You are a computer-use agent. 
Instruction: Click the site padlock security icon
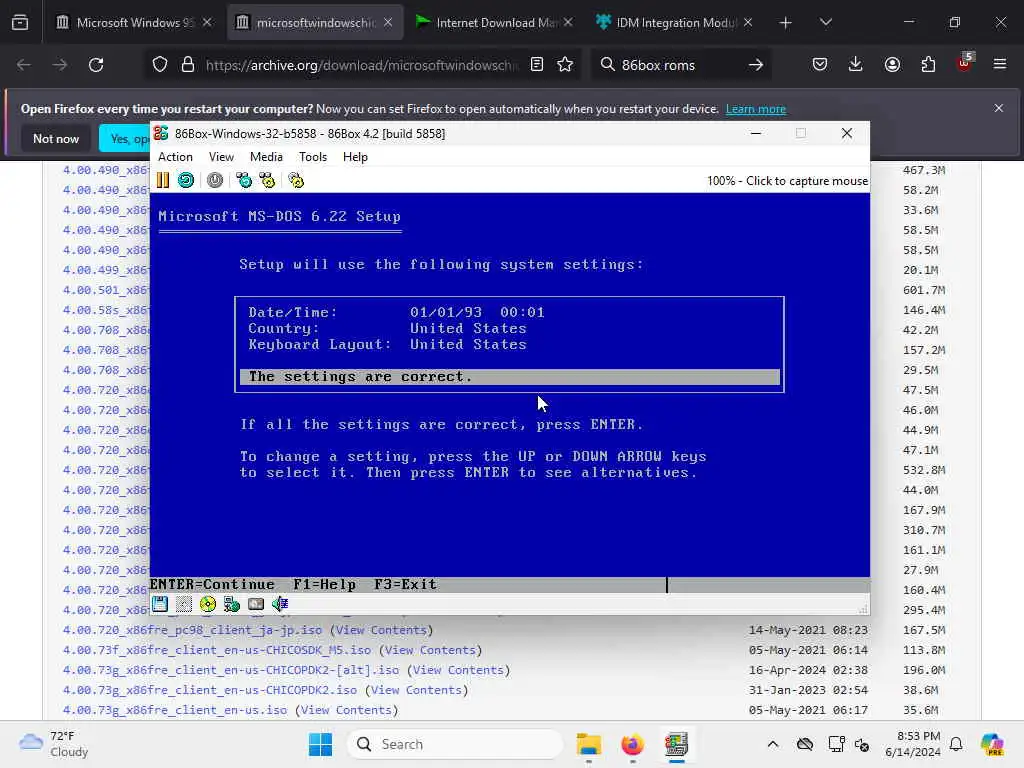[x=188, y=65]
